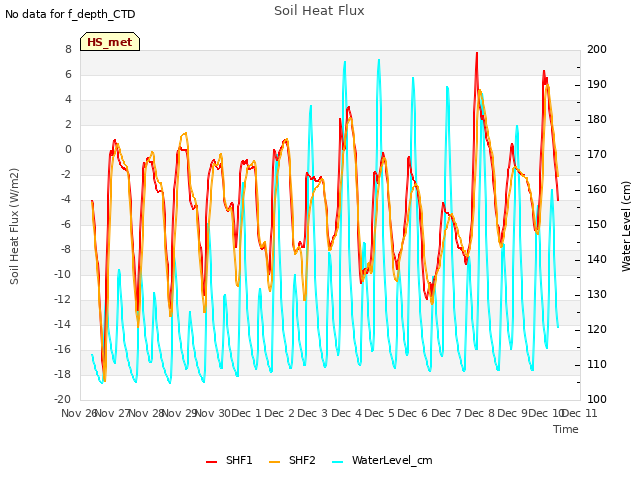
Task: Click the cyan WaterLevel_cm legend swatch
Action: [x=338, y=462]
